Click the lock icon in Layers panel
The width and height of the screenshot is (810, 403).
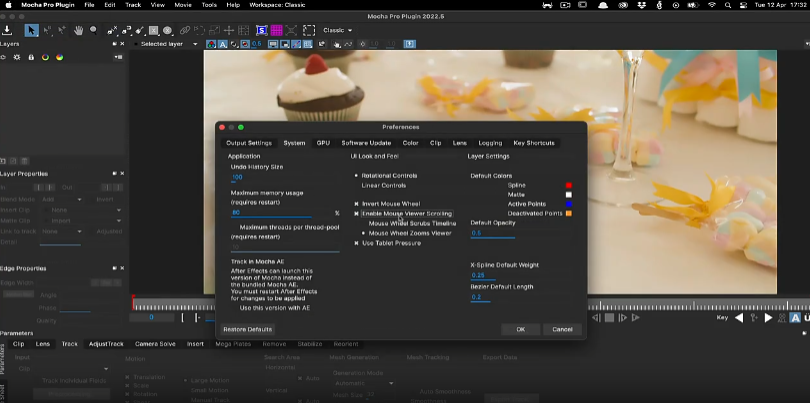pyautogui.click(x=31, y=57)
